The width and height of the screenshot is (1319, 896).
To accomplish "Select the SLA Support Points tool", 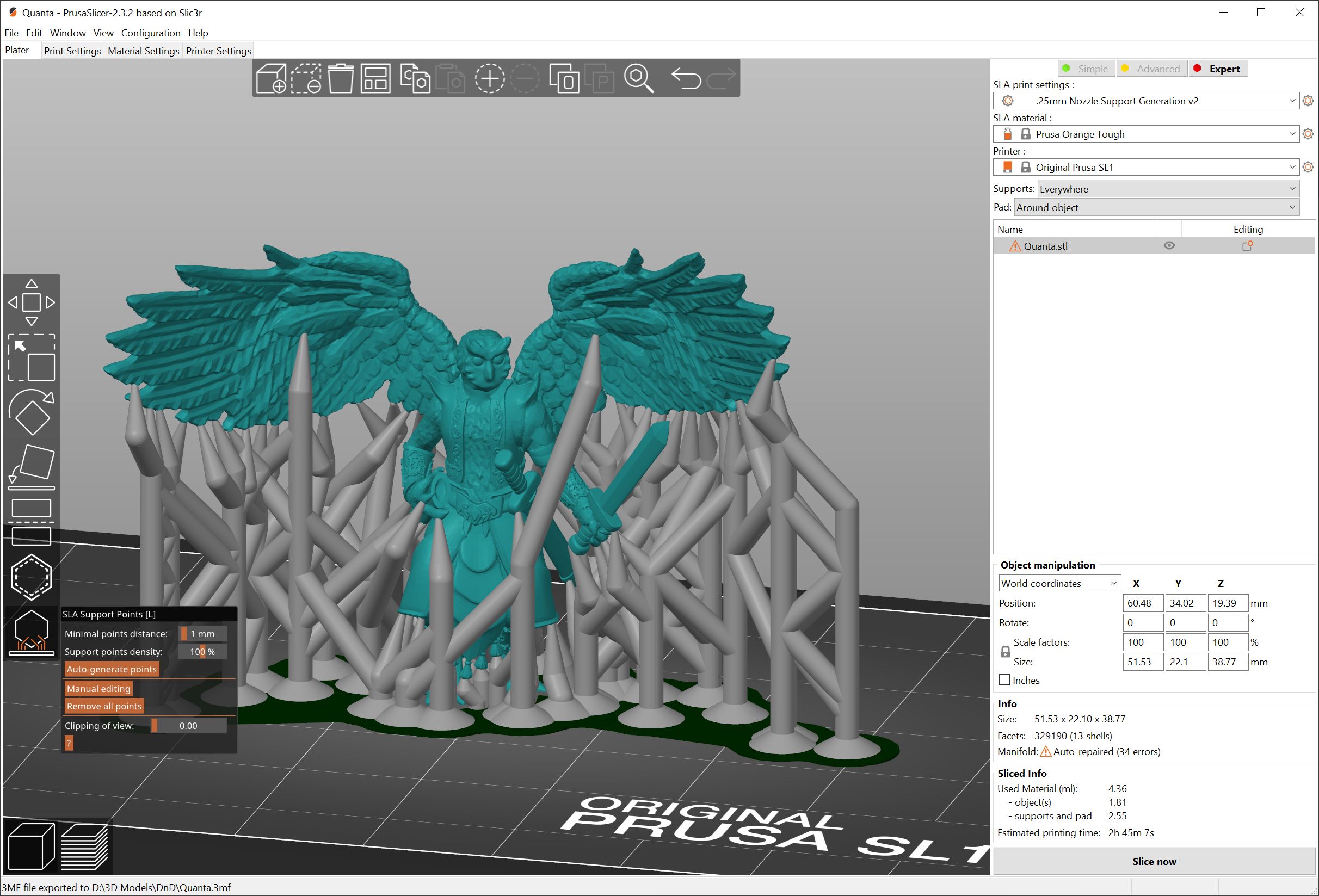I will [31, 632].
